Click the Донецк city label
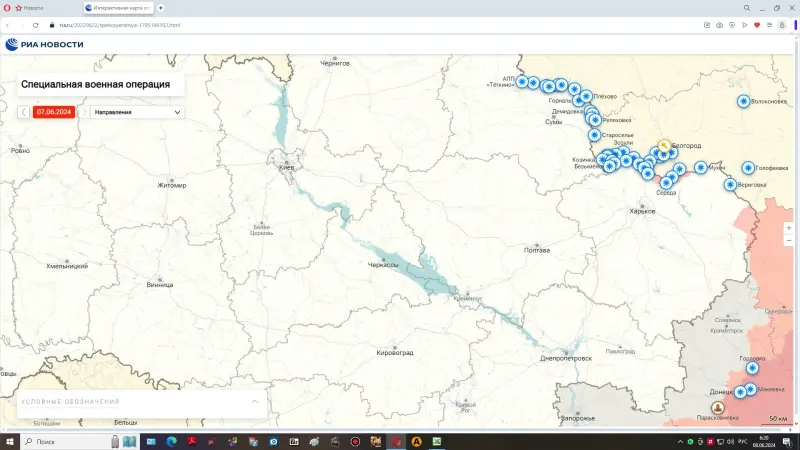 (721, 392)
